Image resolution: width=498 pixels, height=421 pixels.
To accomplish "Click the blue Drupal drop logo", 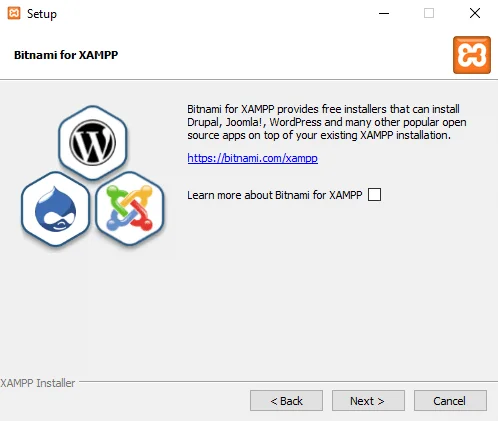I will [56, 209].
